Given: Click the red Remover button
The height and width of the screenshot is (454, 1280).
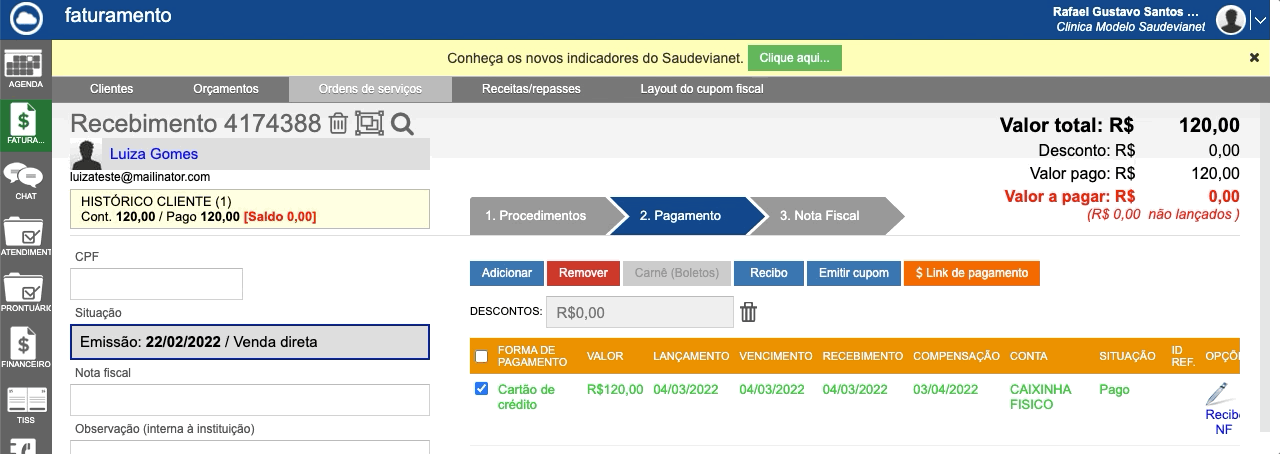Looking at the screenshot, I should [583, 273].
